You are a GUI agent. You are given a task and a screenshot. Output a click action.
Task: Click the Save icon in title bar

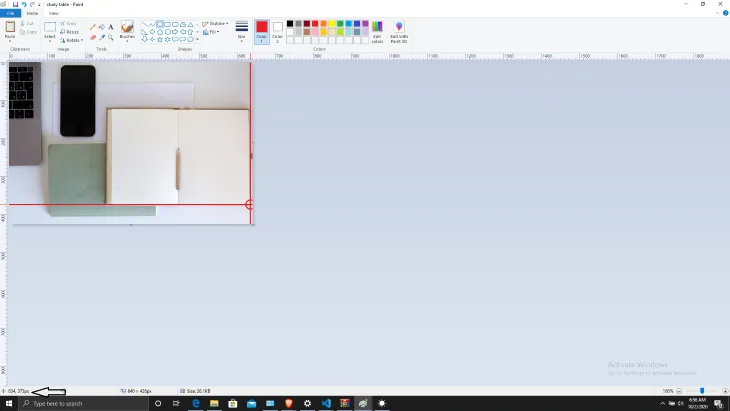(15, 4)
